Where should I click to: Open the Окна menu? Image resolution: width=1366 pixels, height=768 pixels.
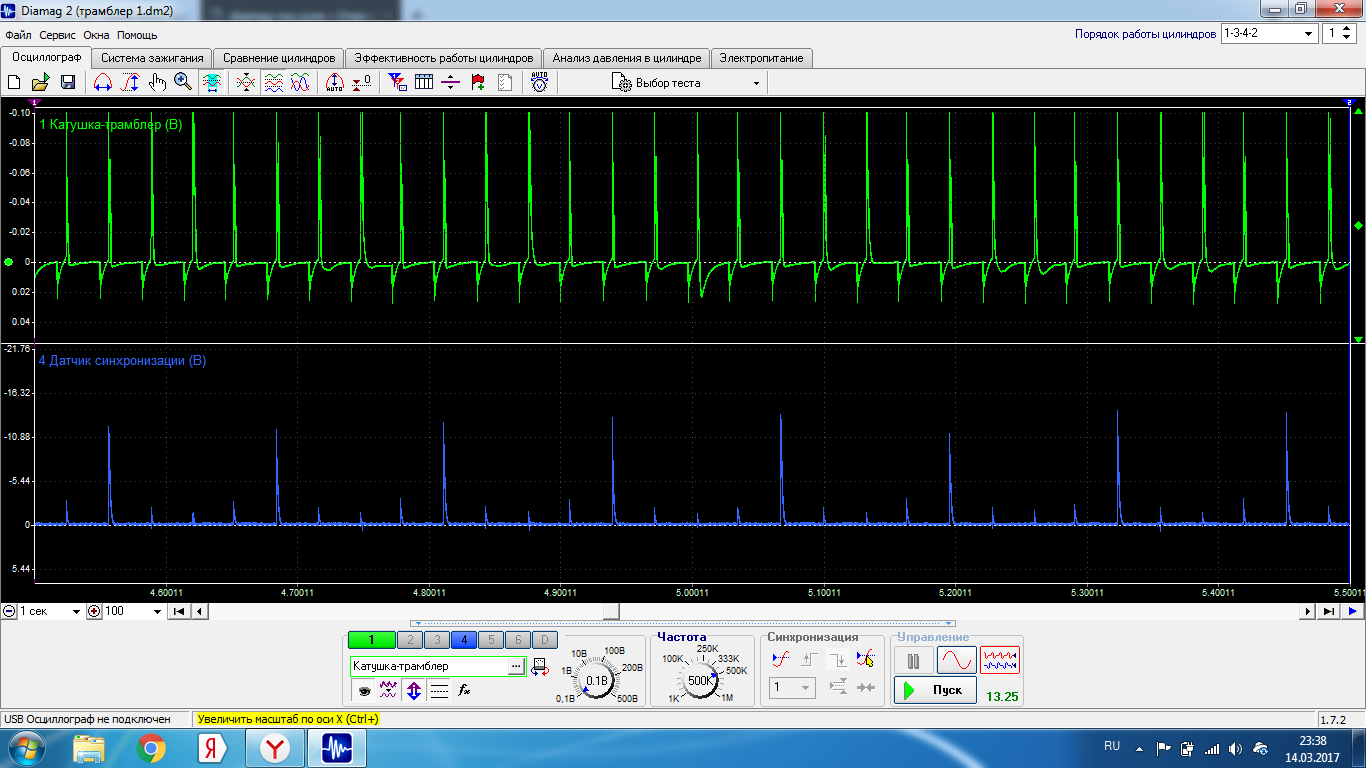point(96,35)
